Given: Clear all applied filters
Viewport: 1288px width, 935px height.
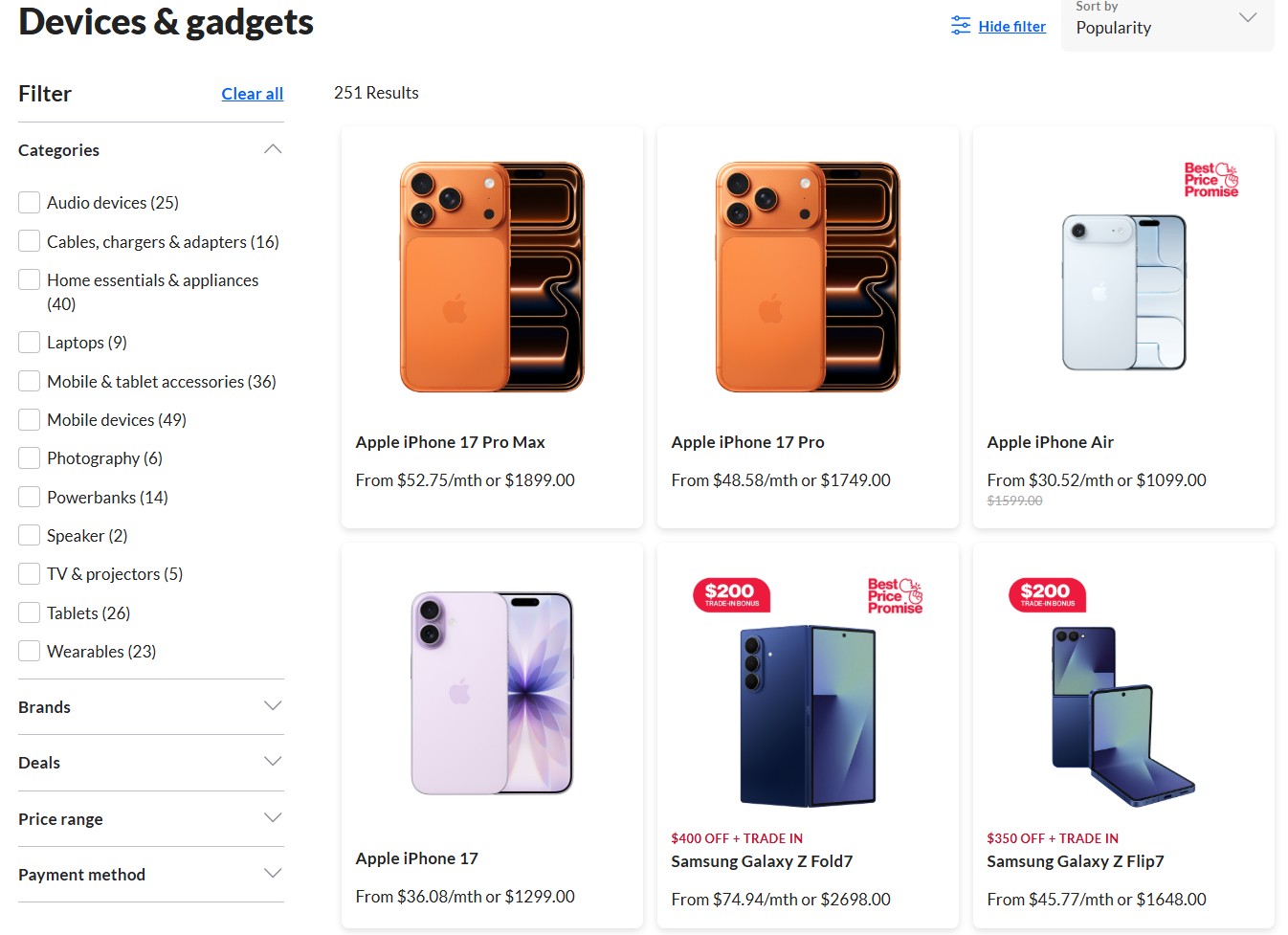Looking at the screenshot, I should (x=252, y=94).
